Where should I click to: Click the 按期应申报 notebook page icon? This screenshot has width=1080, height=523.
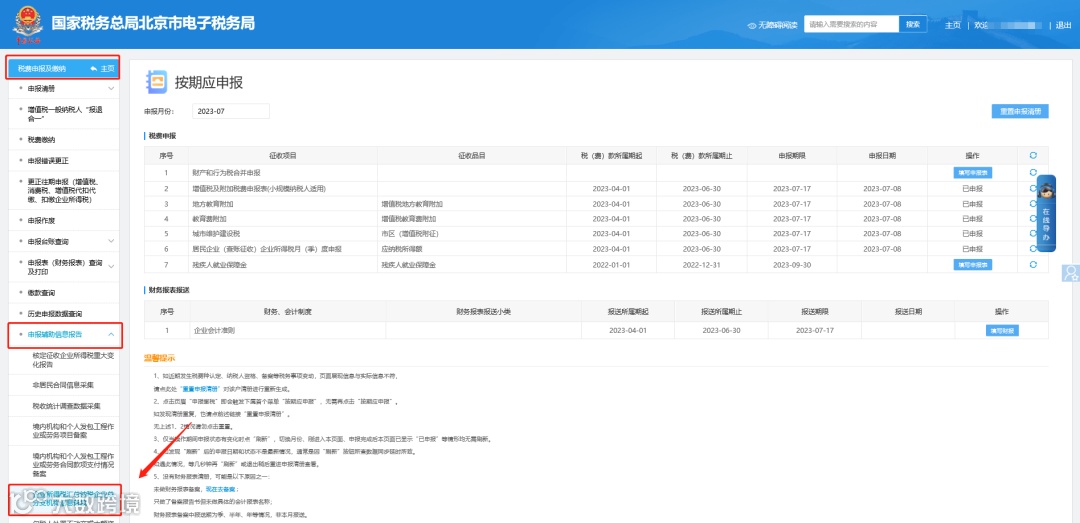coord(156,83)
